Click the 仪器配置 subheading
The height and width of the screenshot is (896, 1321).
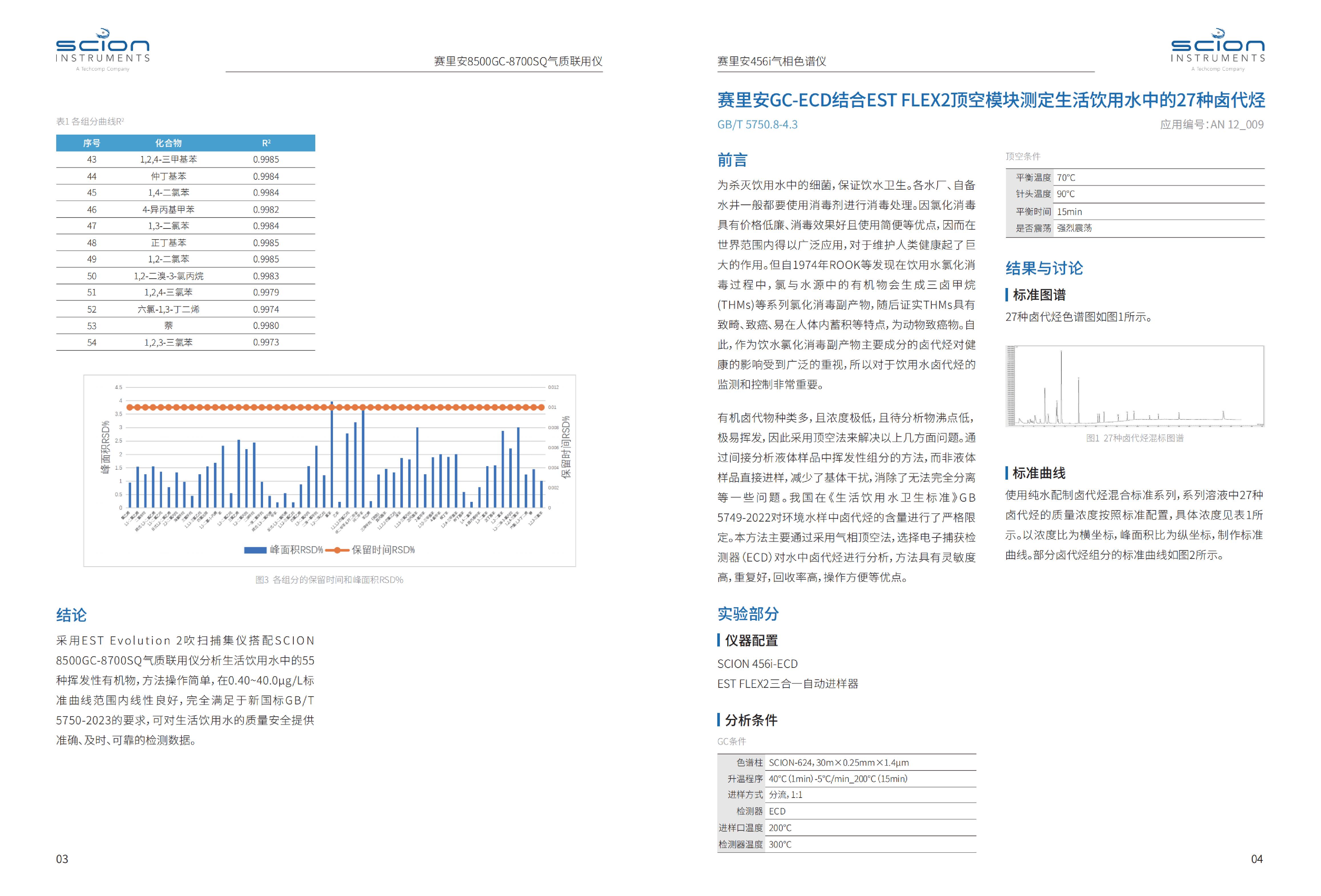pos(751,641)
